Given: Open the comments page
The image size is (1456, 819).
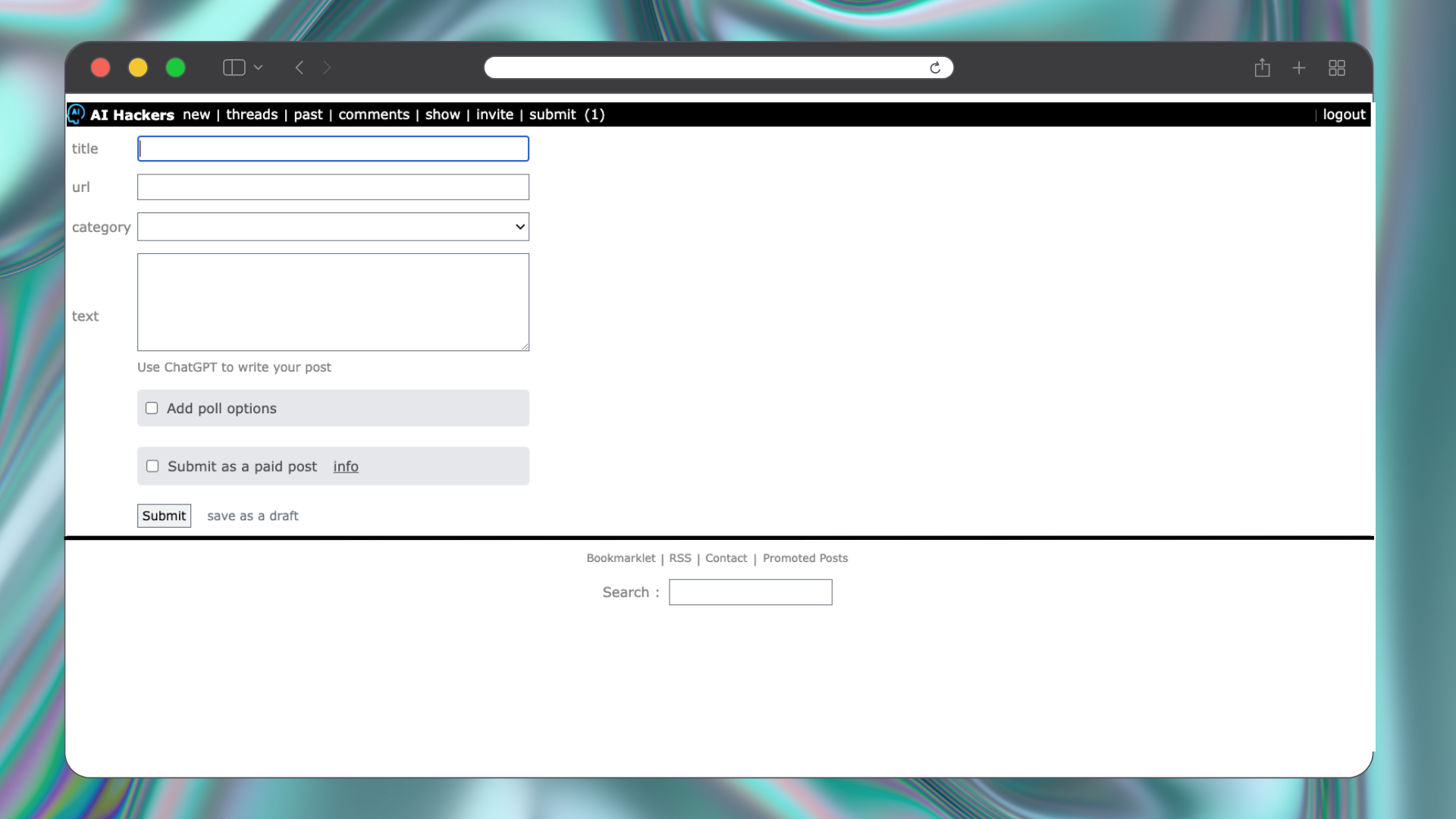Looking at the screenshot, I should coord(374,115).
